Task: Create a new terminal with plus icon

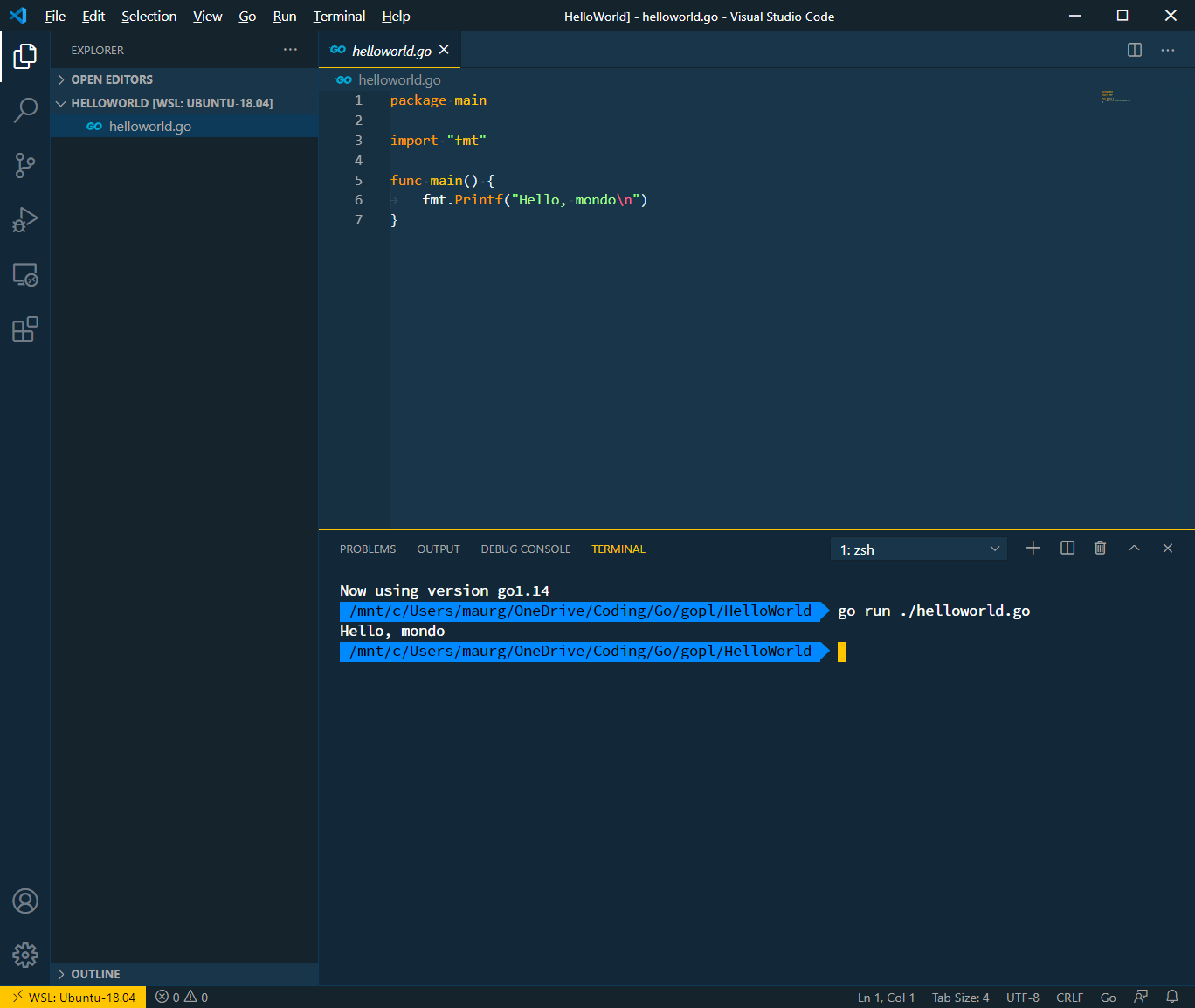Action: [x=1033, y=548]
